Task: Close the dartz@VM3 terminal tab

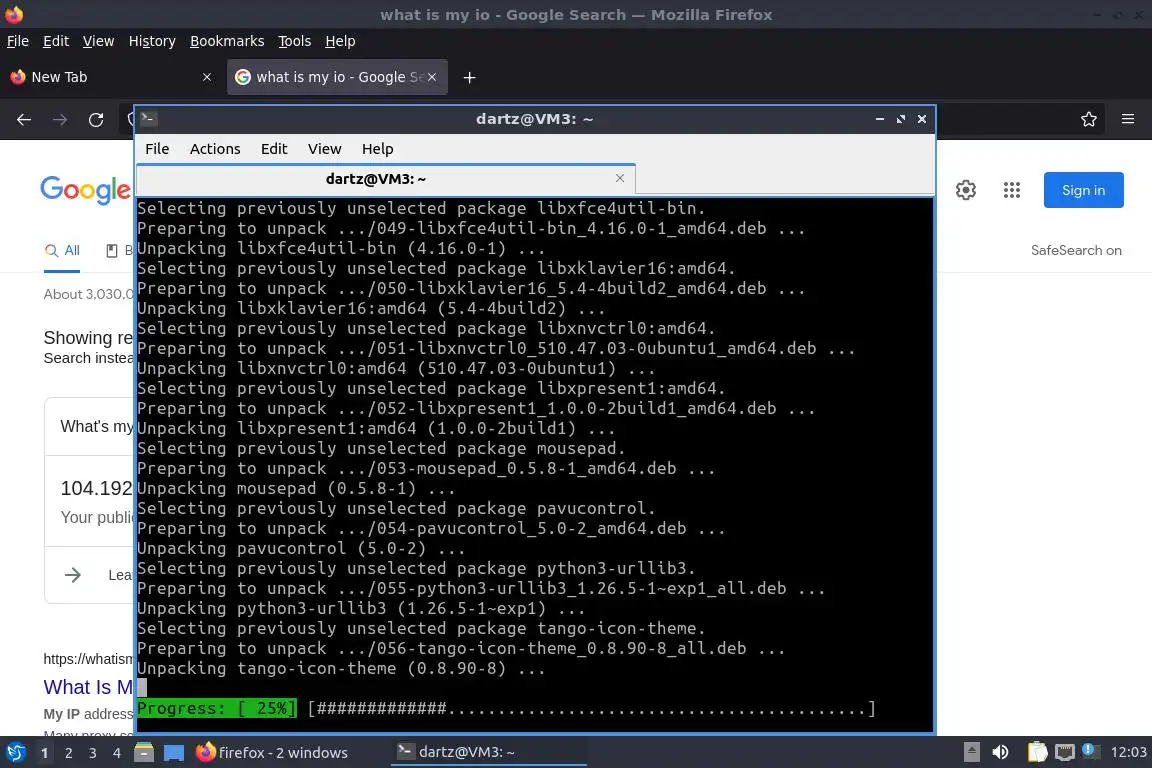Action: (x=620, y=178)
